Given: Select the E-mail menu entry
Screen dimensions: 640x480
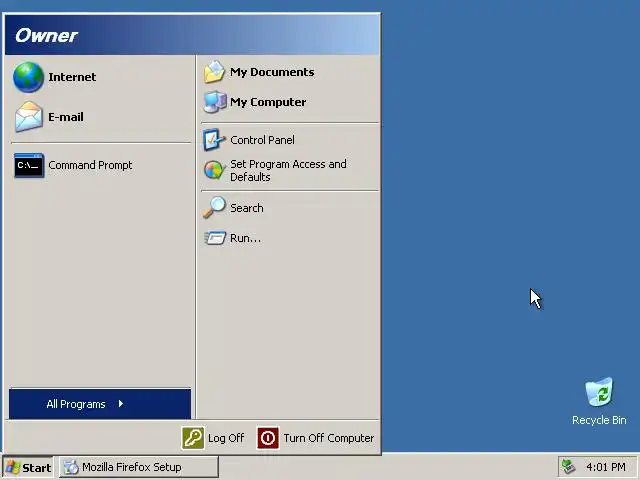Looking at the screenshot, I should tap(100, 117).
